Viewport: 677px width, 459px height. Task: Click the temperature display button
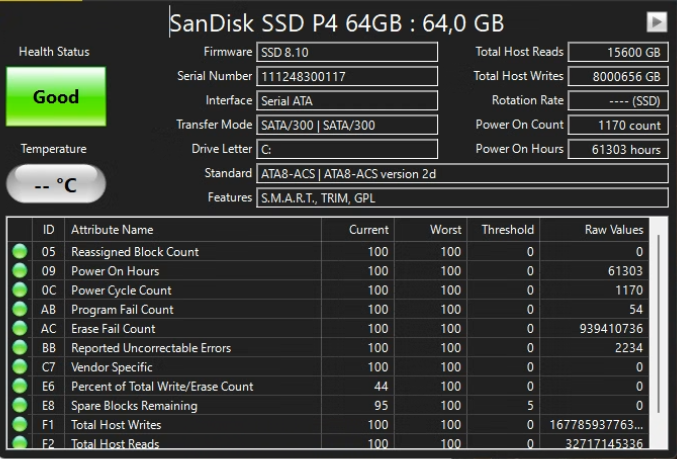point(56,184)
